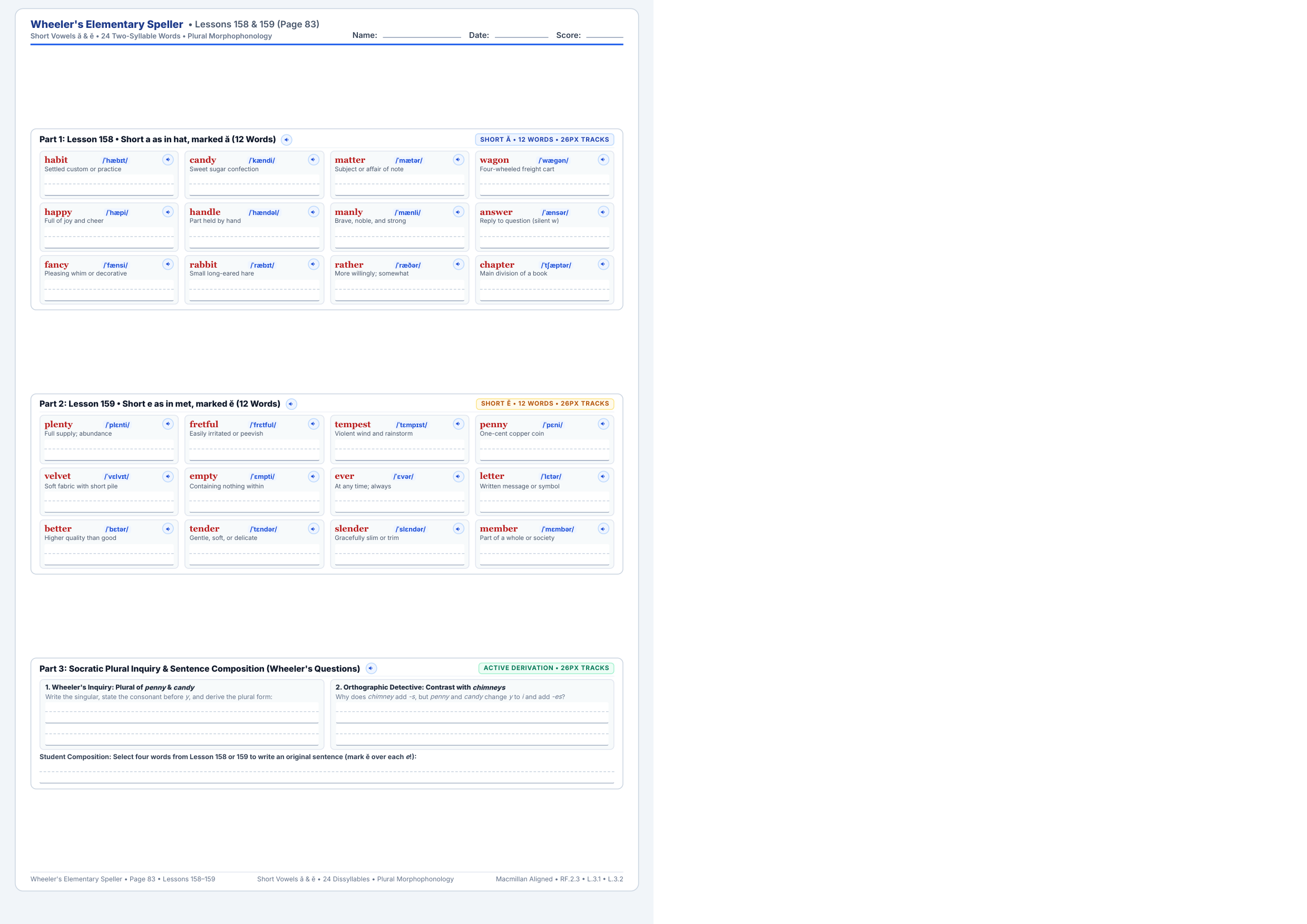Play pronunciation of slender
1307x924 pixels.
pyautogui.click(x=459, y=529)
